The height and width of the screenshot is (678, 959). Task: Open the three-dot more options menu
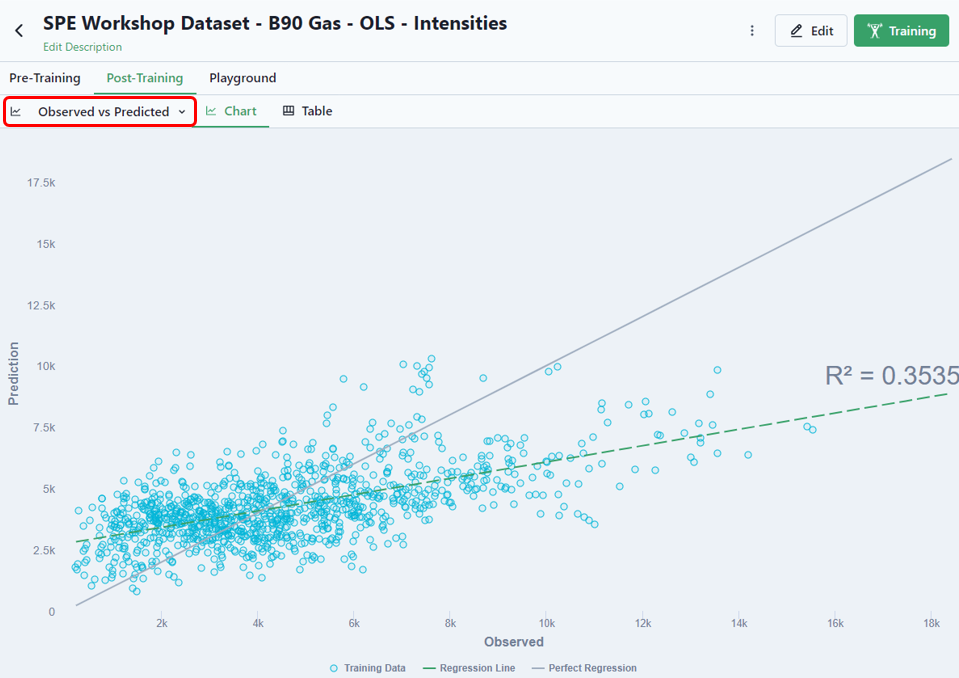[752, 31]
